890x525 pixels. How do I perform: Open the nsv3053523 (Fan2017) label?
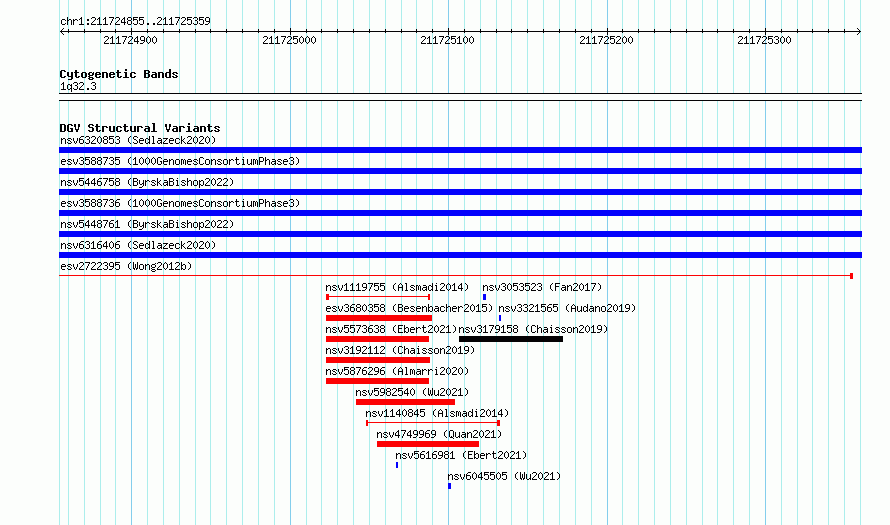542,287
